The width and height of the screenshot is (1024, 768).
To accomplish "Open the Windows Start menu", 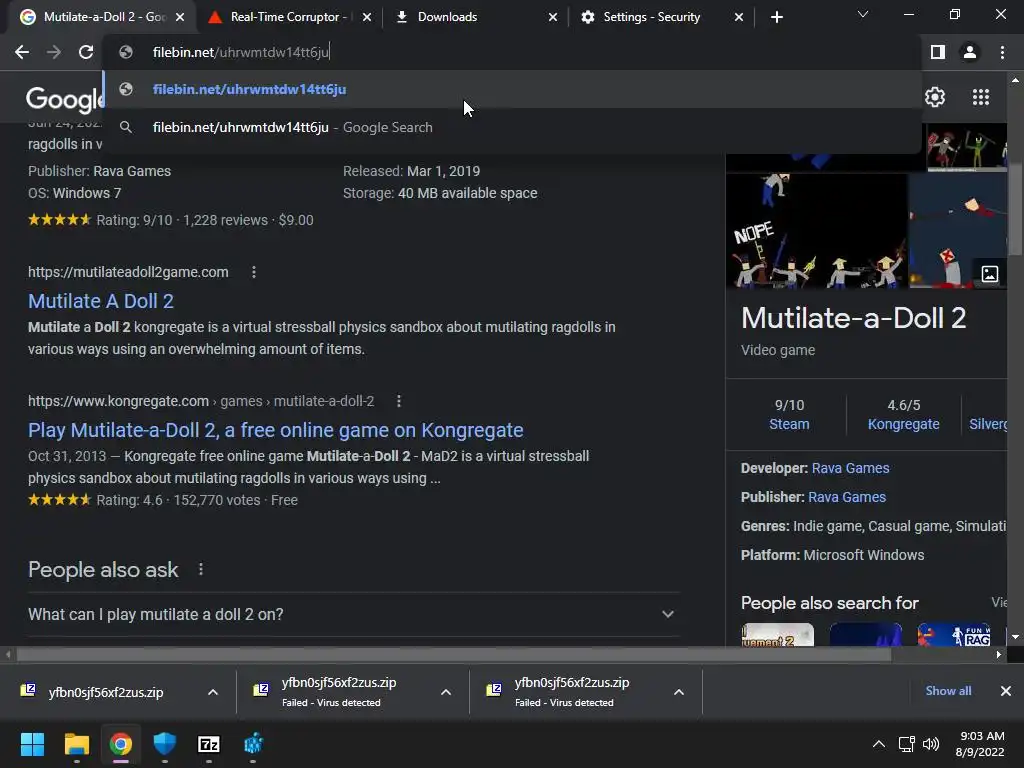I will pyautogui.click(x=33, y=744).
